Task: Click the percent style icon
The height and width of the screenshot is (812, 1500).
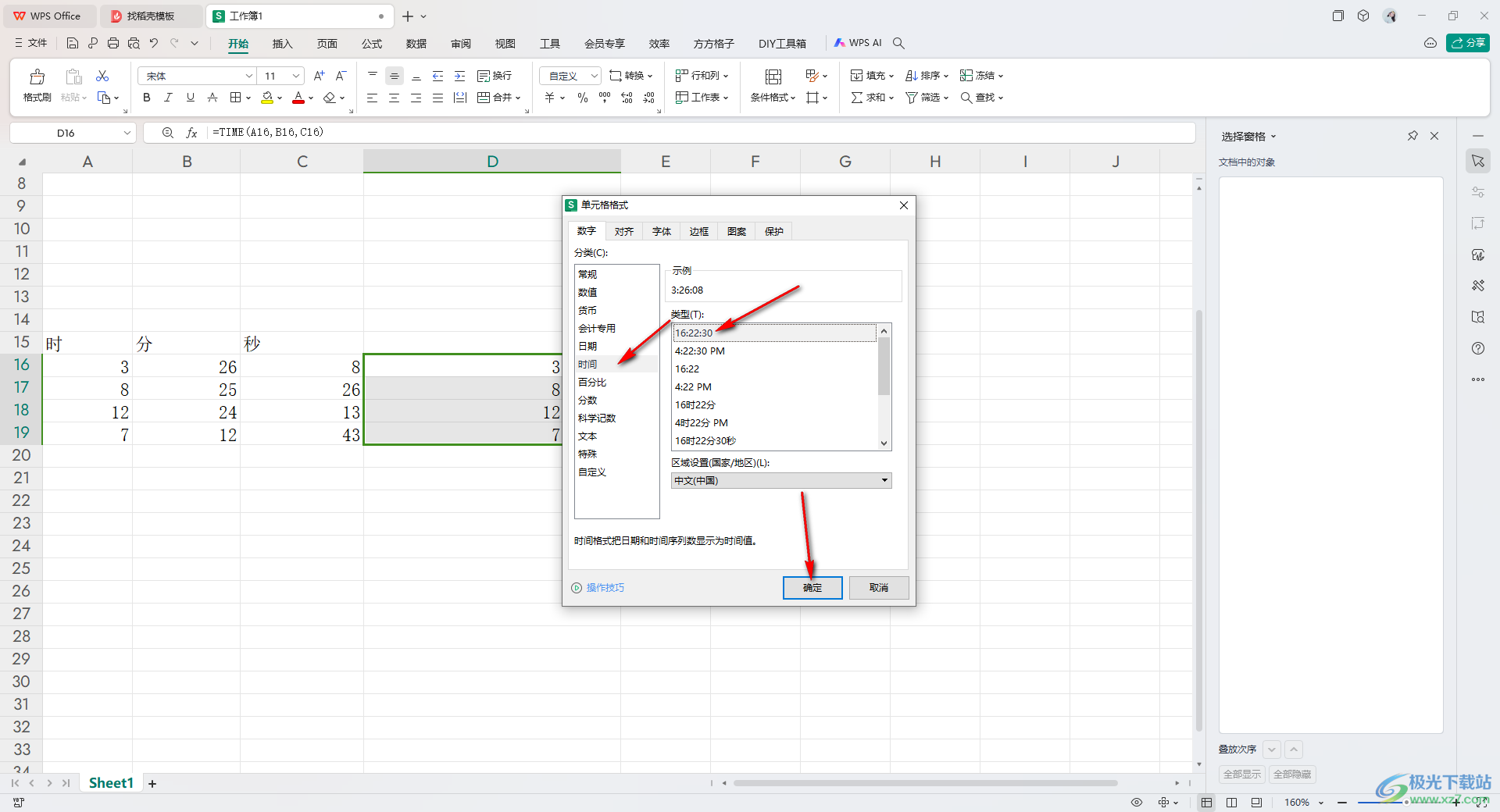Action: 582,98
